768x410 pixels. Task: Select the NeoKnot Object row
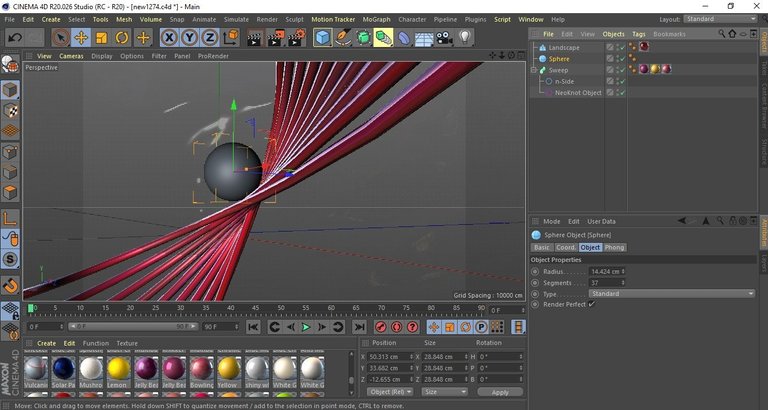click(578, 93)
